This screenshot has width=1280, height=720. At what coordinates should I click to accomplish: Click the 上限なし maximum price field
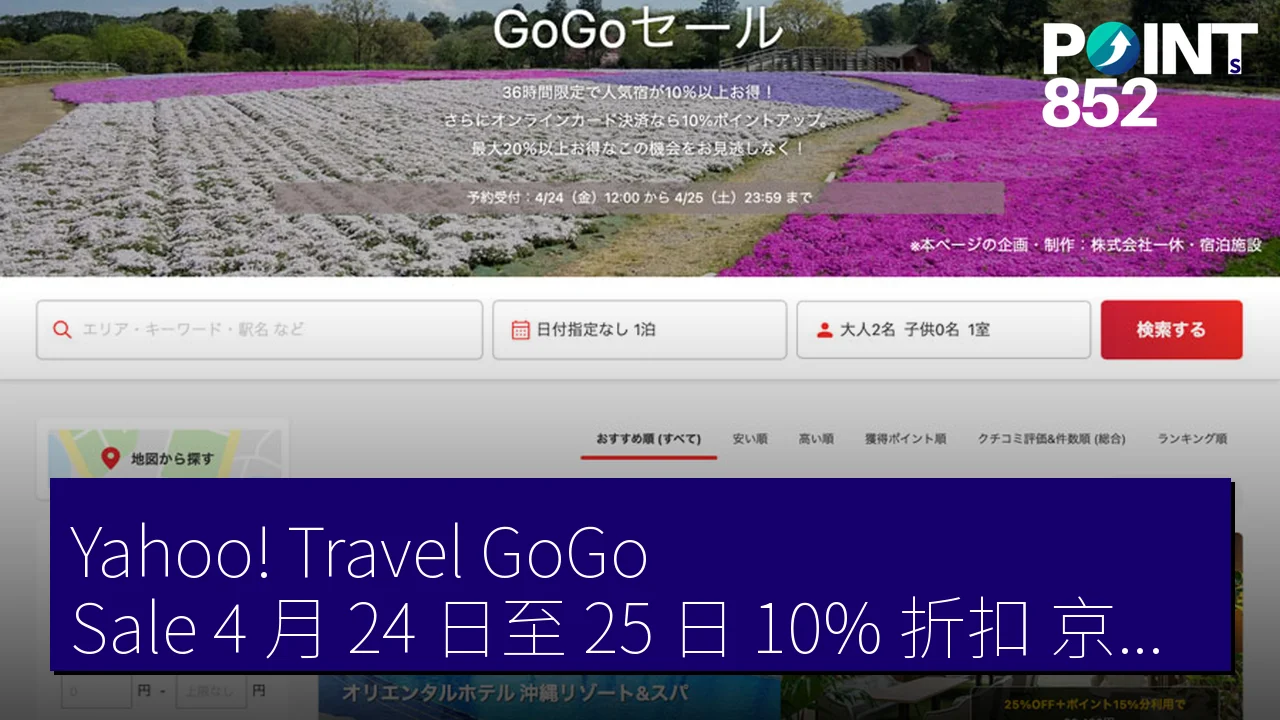pos(211,691)
